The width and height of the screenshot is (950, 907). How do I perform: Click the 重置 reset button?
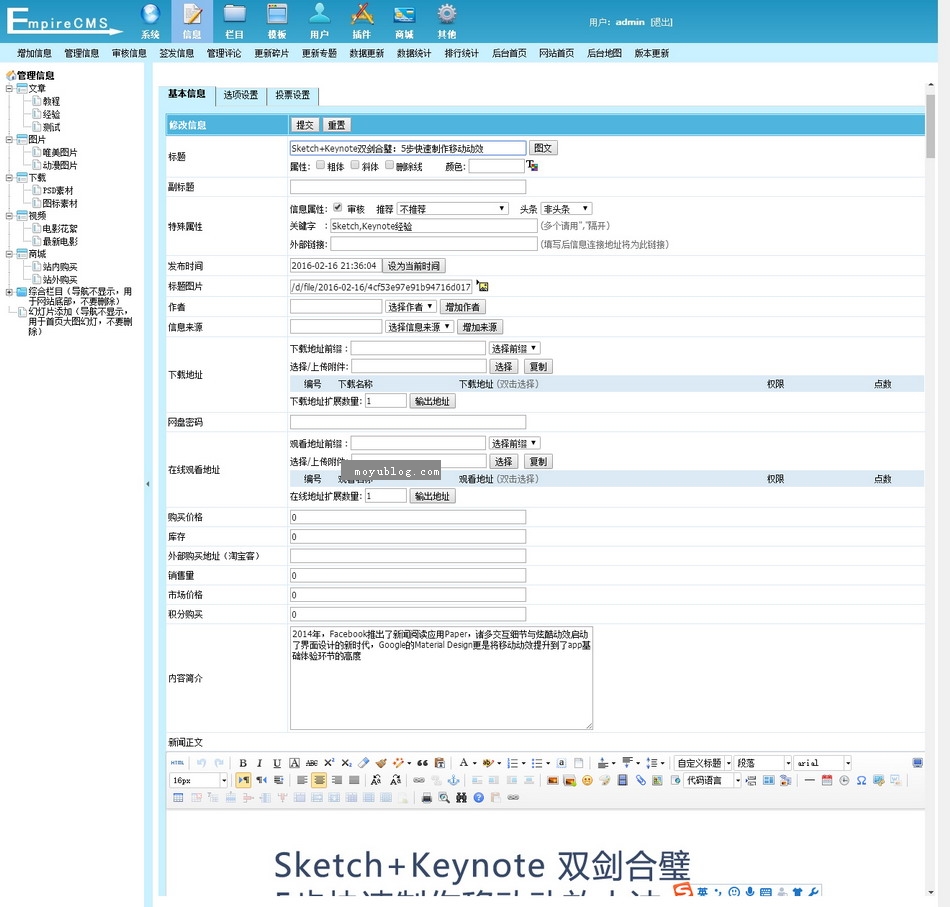tap(336, 125)
